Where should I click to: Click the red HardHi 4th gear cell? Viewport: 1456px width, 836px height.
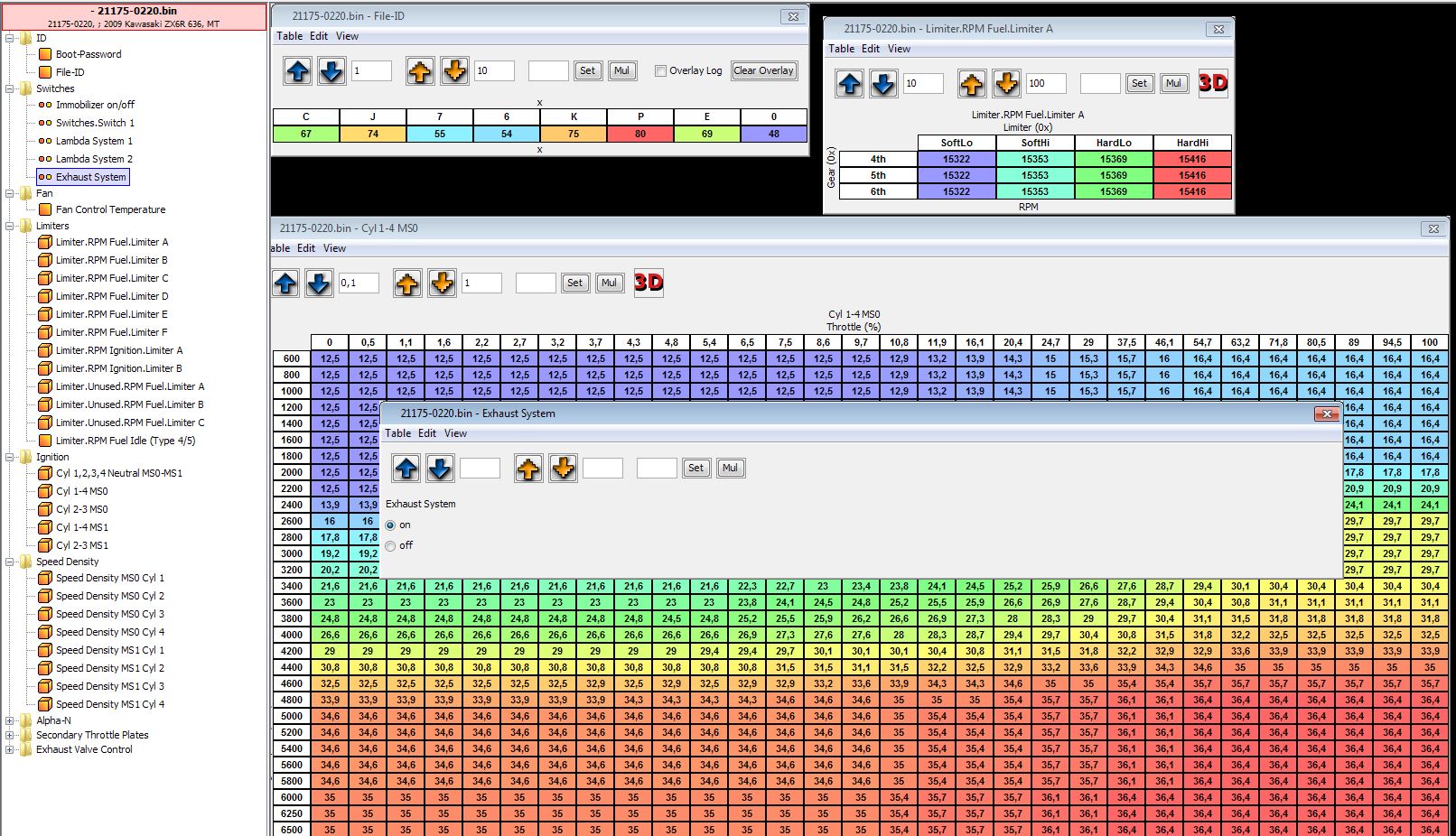click(x=1192, y=159)
